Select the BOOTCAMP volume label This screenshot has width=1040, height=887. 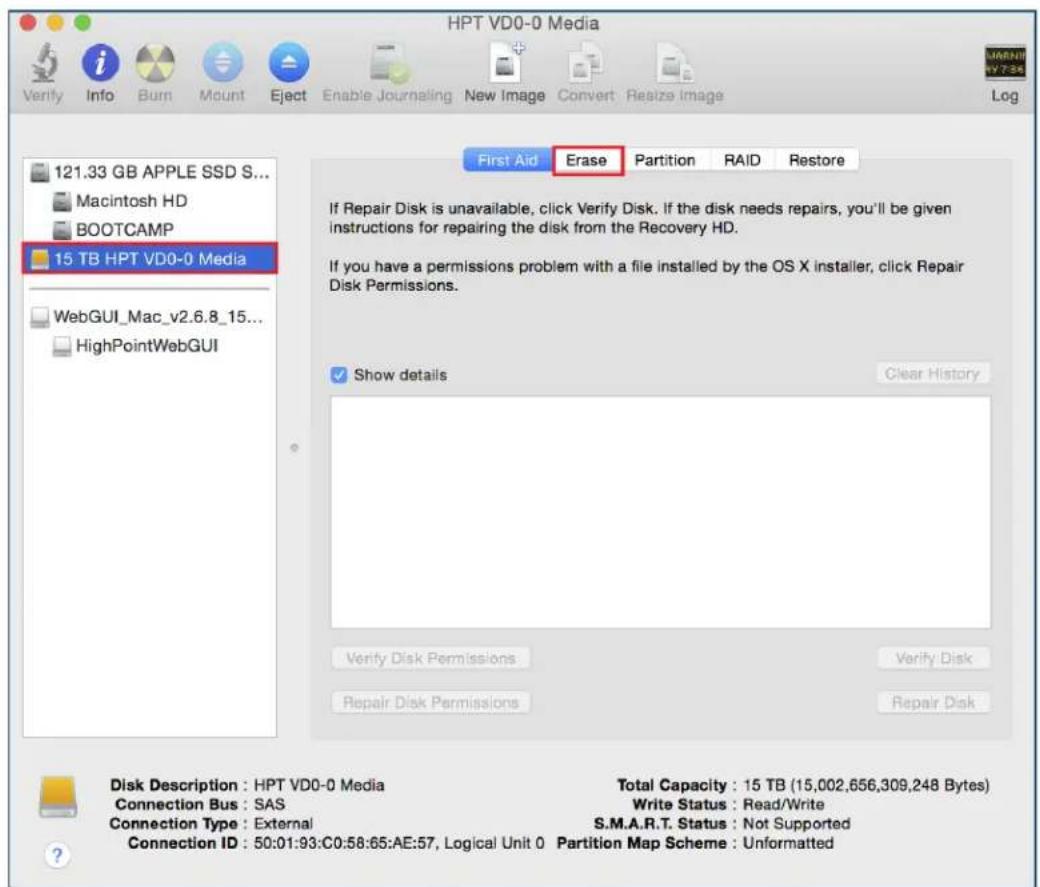coord(125,230)
